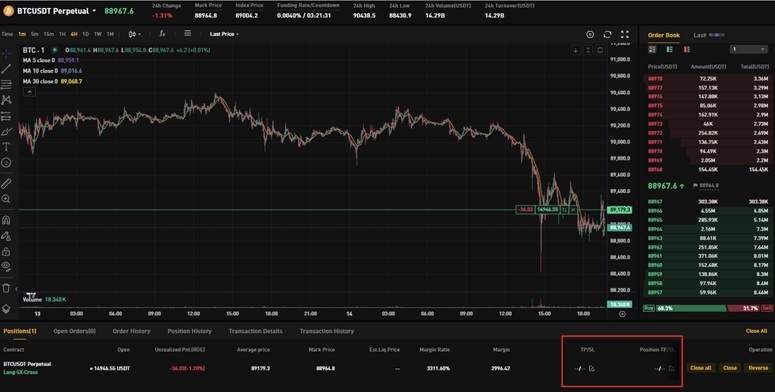The width and height of the screenshot is (775, 392).
Task: Click the chart time-axis settings circle icon
Action: point(622,314)
